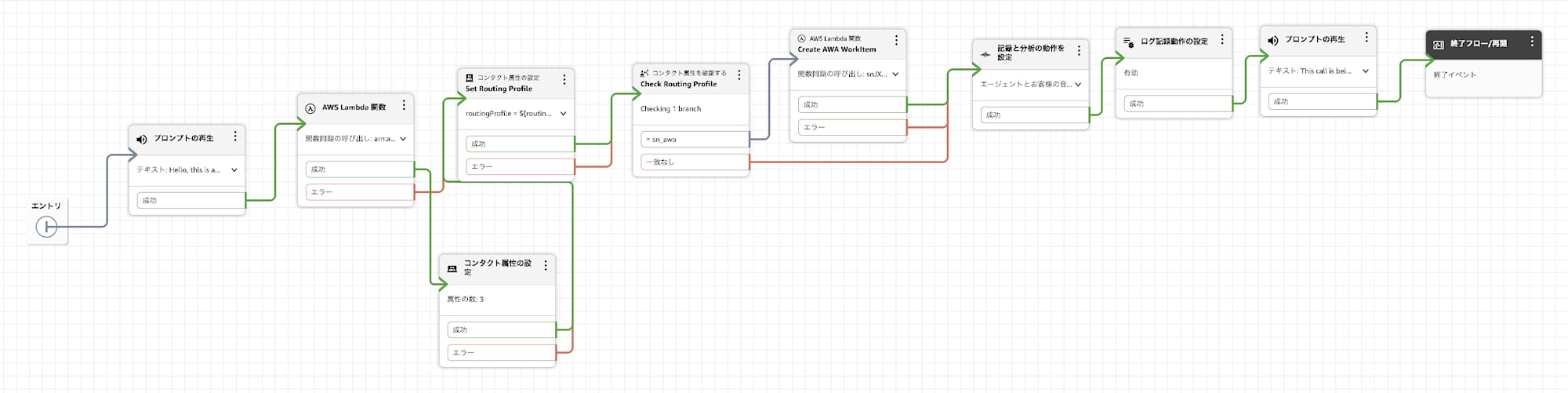Open kebab menu of 記録と分析の動作を設定 block

pyautogui.click(x=1079, y=50)
